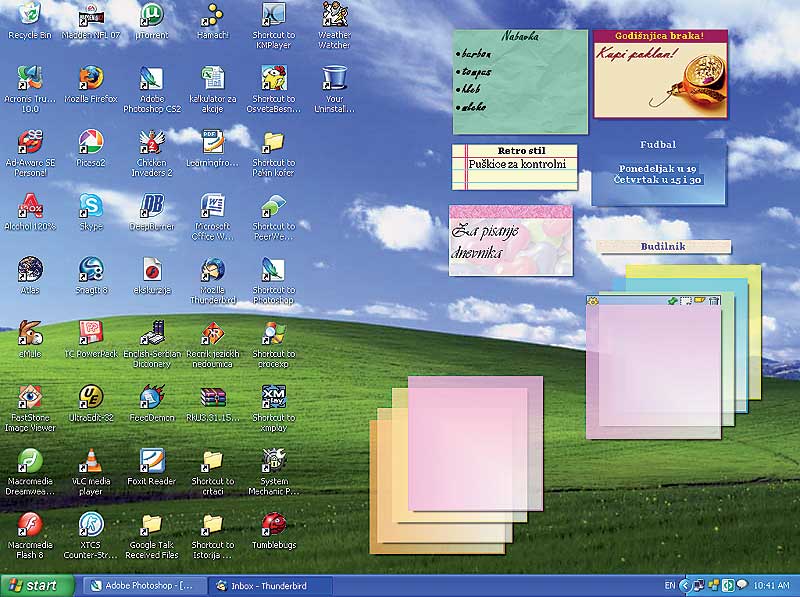Click the trash icon on the pink note toolbar
800x597 pixels.
[x=714, y=301]
